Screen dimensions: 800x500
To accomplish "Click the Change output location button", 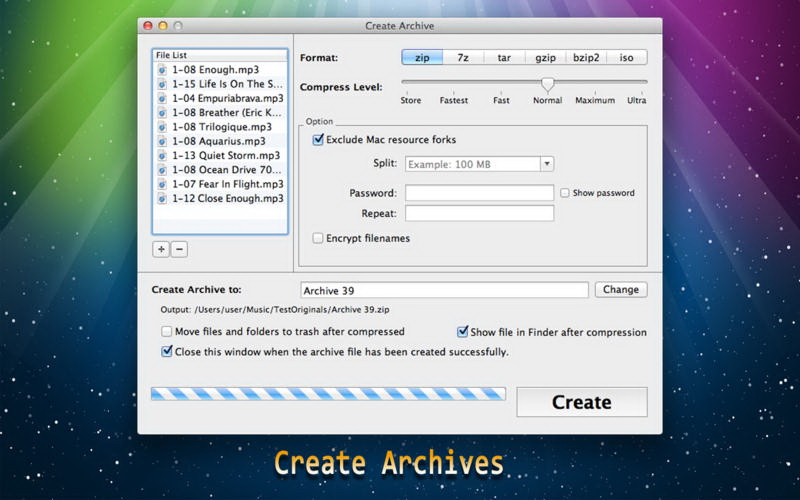I will (x=621, y=290).
